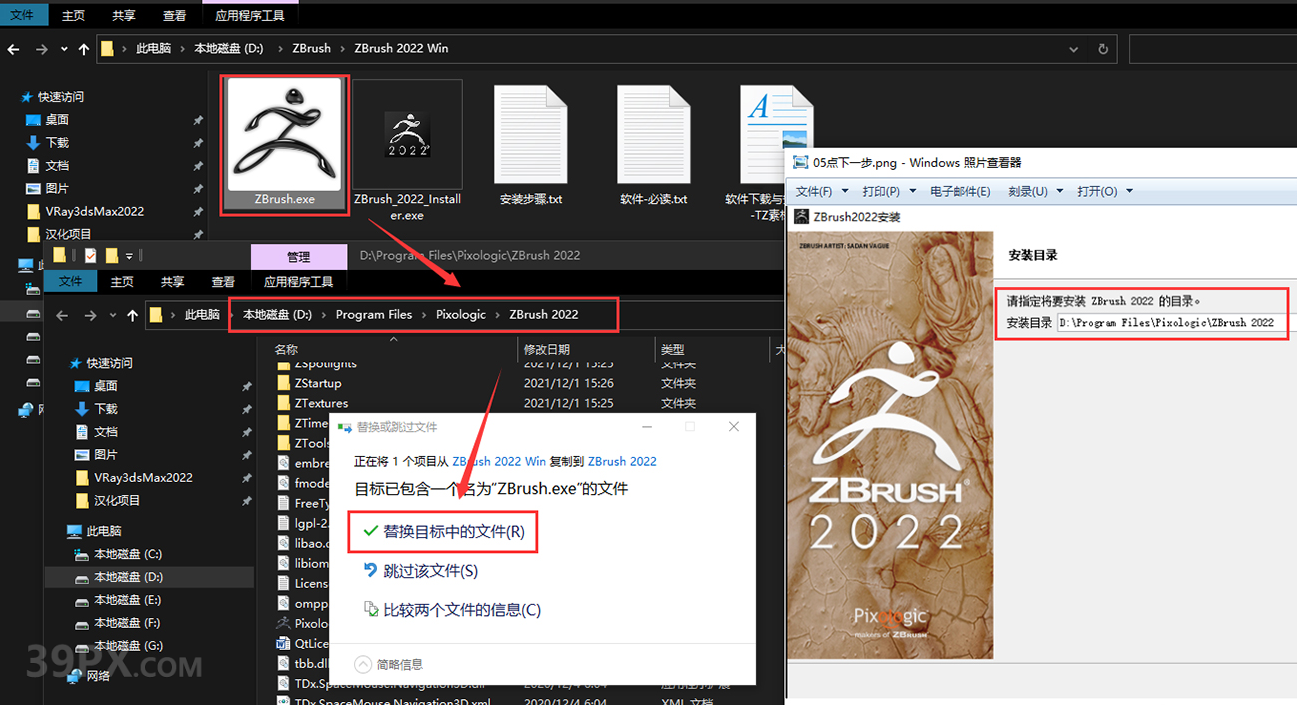Open 文档 in Pixologic window sidebar
The height and width of the screenshot is (705, 1297).
106,431
